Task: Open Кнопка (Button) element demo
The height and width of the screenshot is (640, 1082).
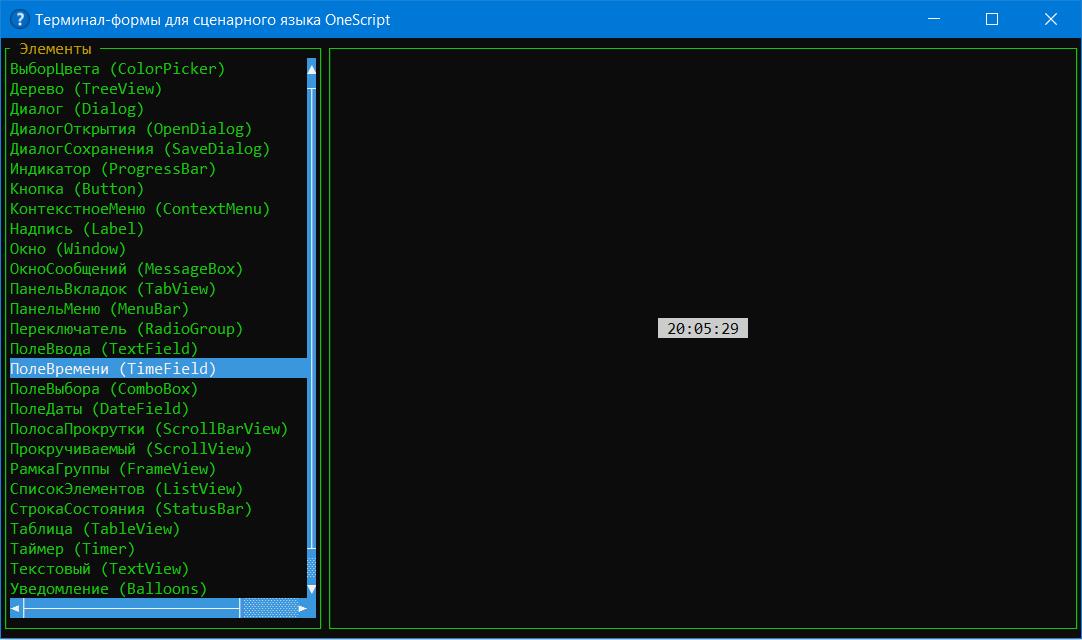Action: click(x=77, y=189)
